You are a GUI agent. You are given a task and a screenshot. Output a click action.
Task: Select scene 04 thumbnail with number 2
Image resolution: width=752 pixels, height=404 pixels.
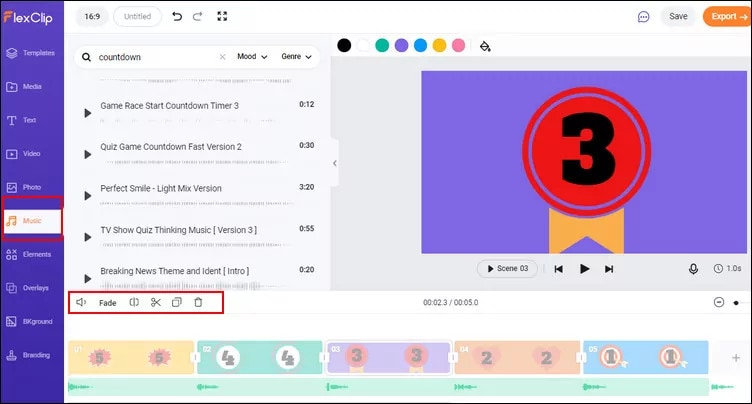tap(517, 357)
